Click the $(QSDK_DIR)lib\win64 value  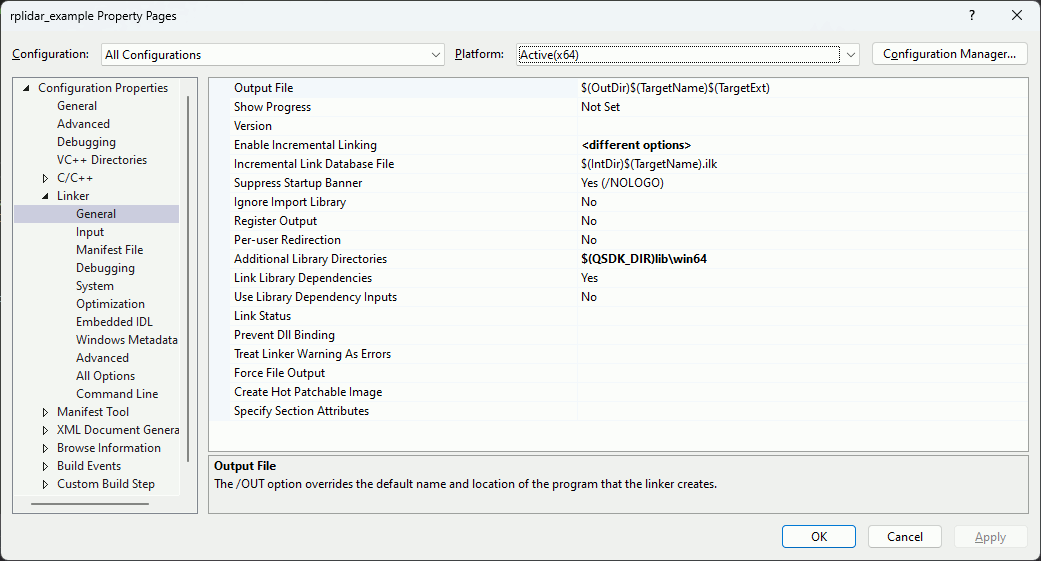(644, 259)
